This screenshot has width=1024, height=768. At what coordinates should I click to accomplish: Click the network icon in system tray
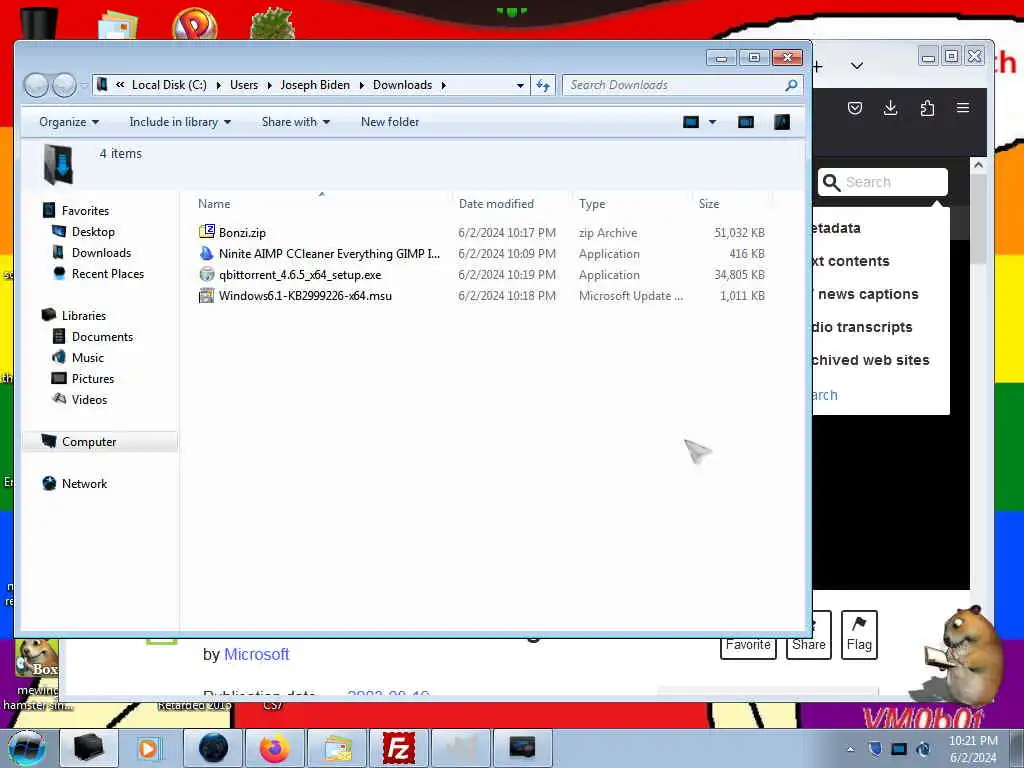(899, 749)
